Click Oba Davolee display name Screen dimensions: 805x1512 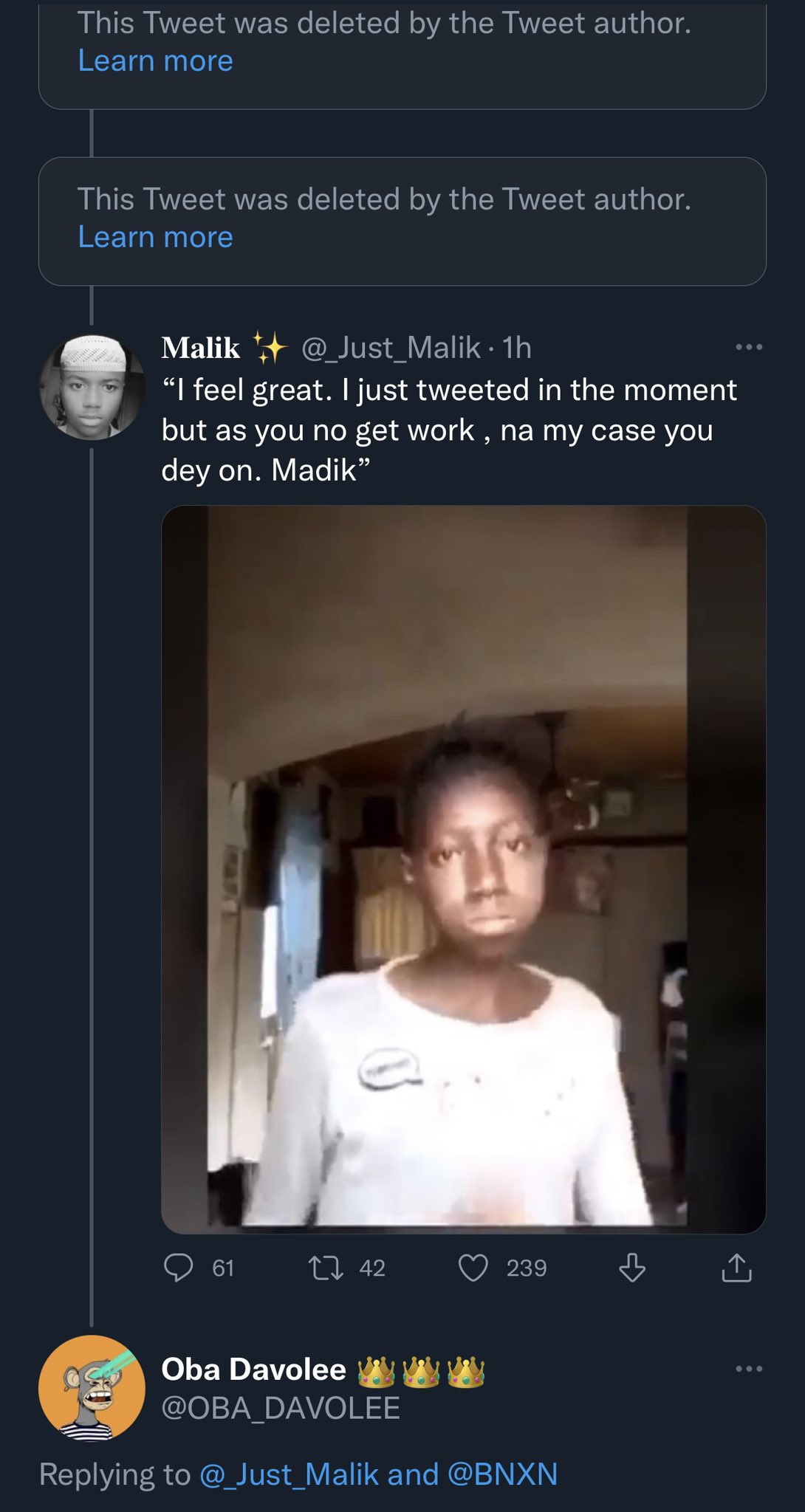point(253,1370)
